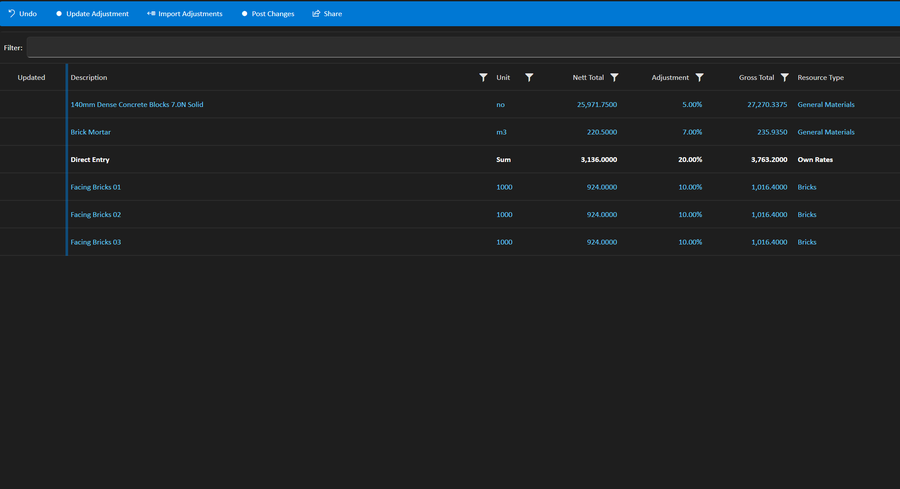This screenshot has height=489, width=900.
Task: Select the Direct Entry row
Action: point(450,160)
